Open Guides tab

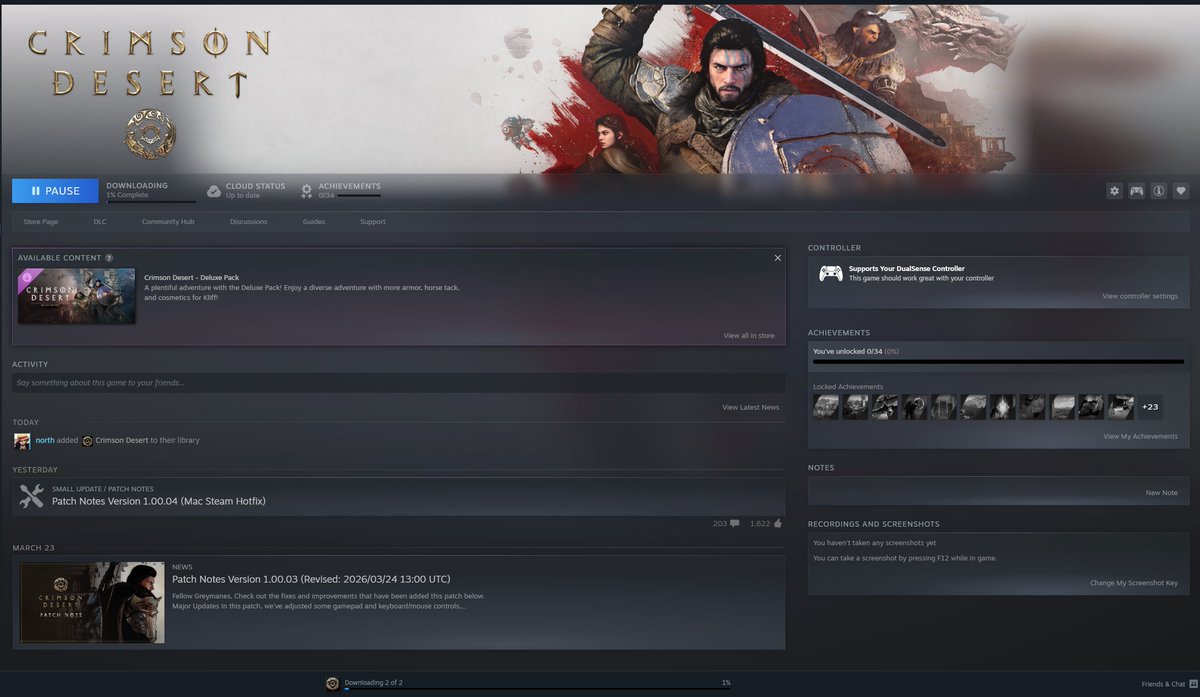pyautogui.click(x=314, y=222)
